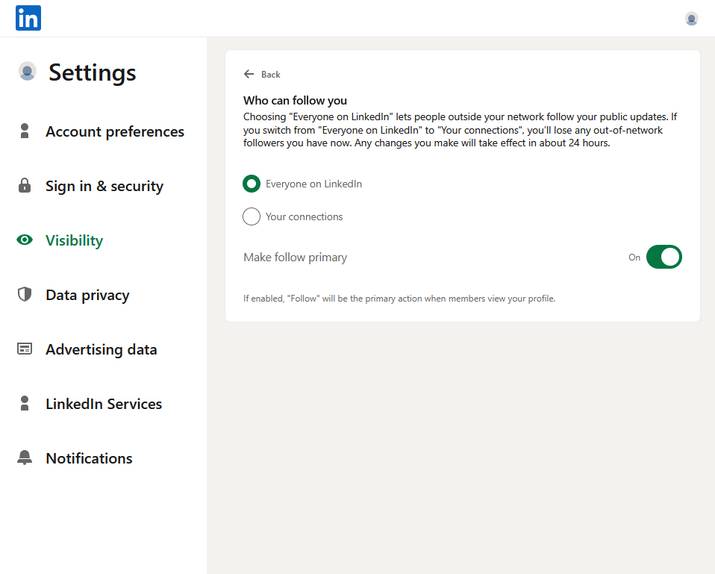Screen dimensions: 715x574
Task: Click the description paragraph about out-of-network followers
Action: [x=460, y=130]
